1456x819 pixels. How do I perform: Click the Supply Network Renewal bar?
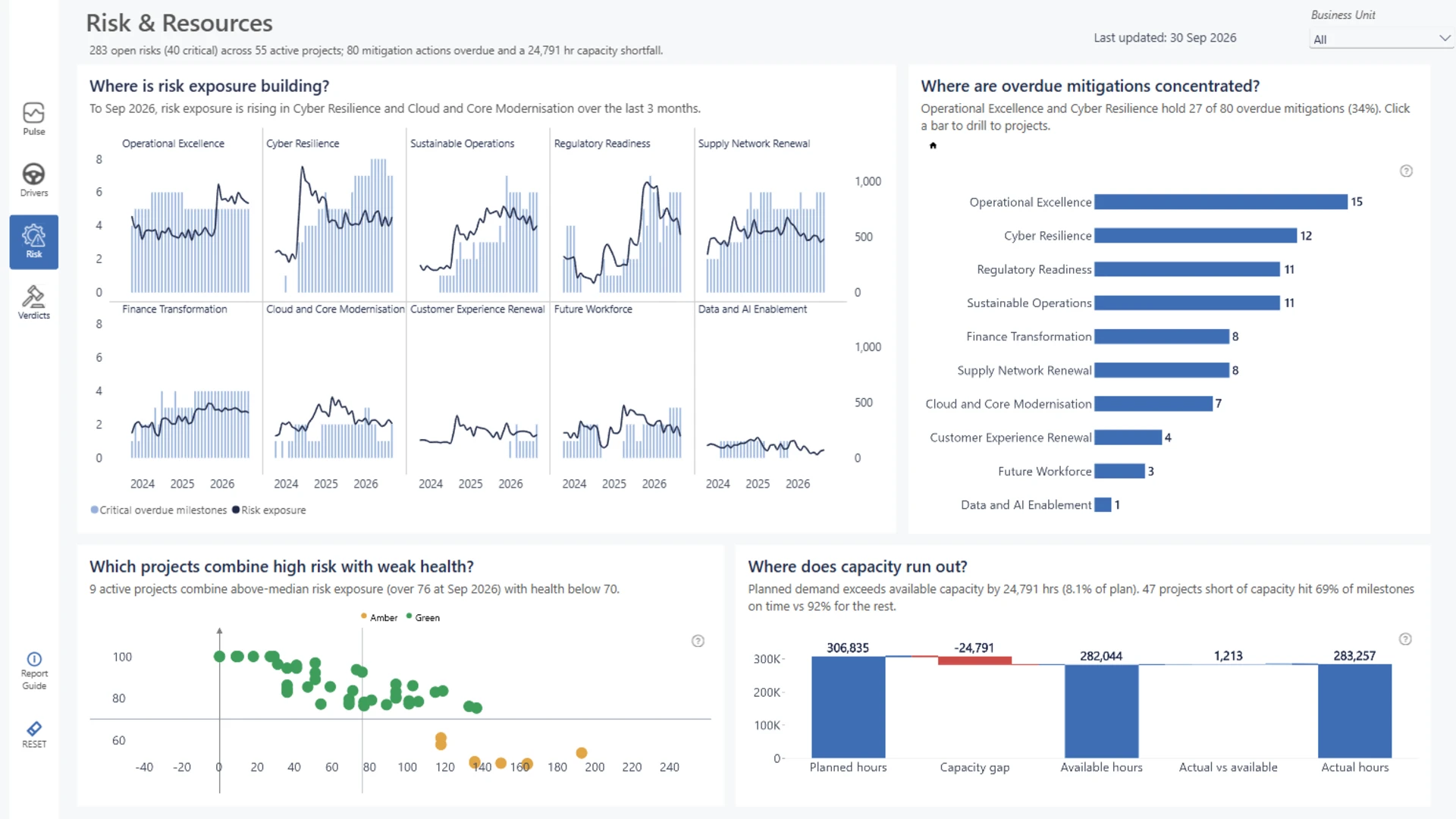pos(1162,370)
